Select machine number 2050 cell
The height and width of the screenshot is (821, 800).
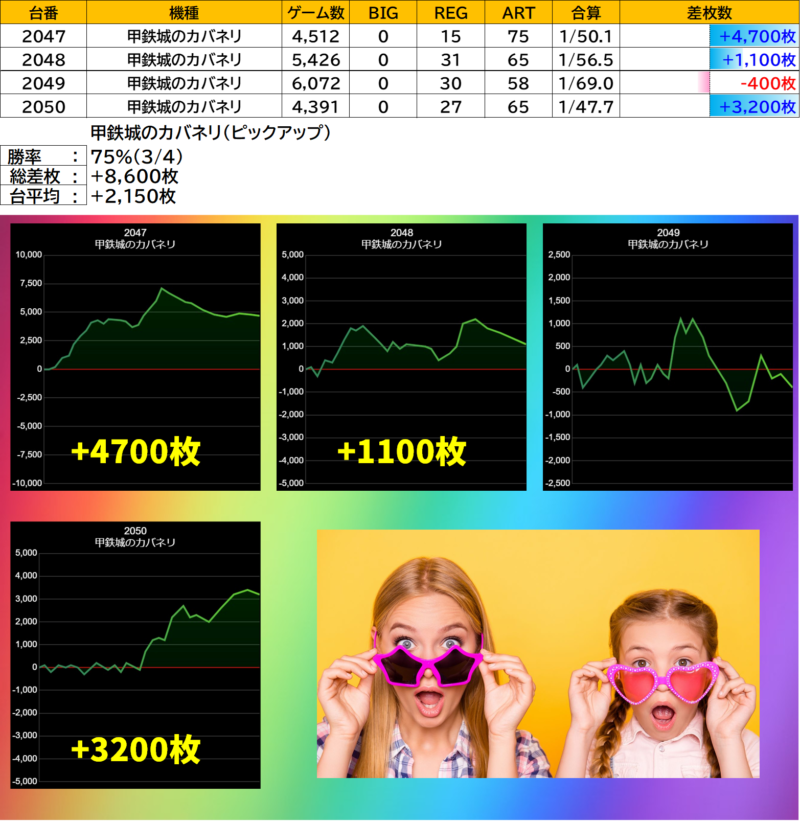[43, 107]
